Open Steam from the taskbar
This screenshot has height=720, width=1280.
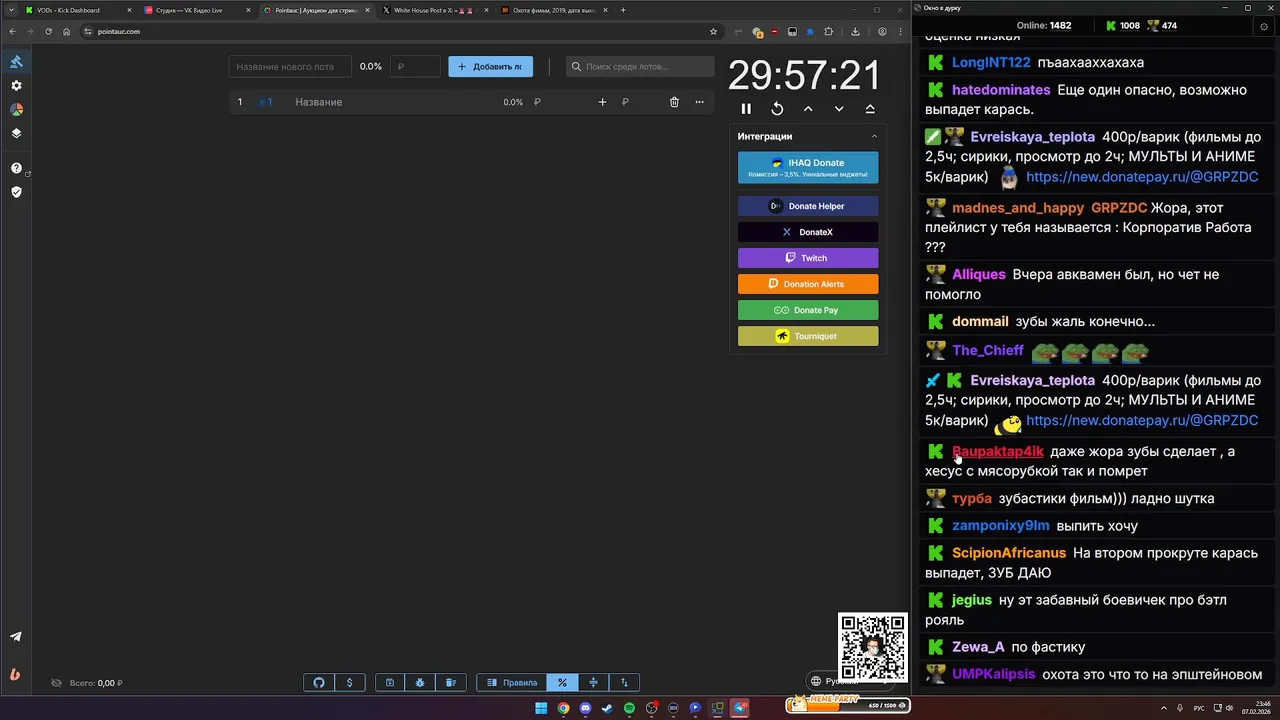607,708
